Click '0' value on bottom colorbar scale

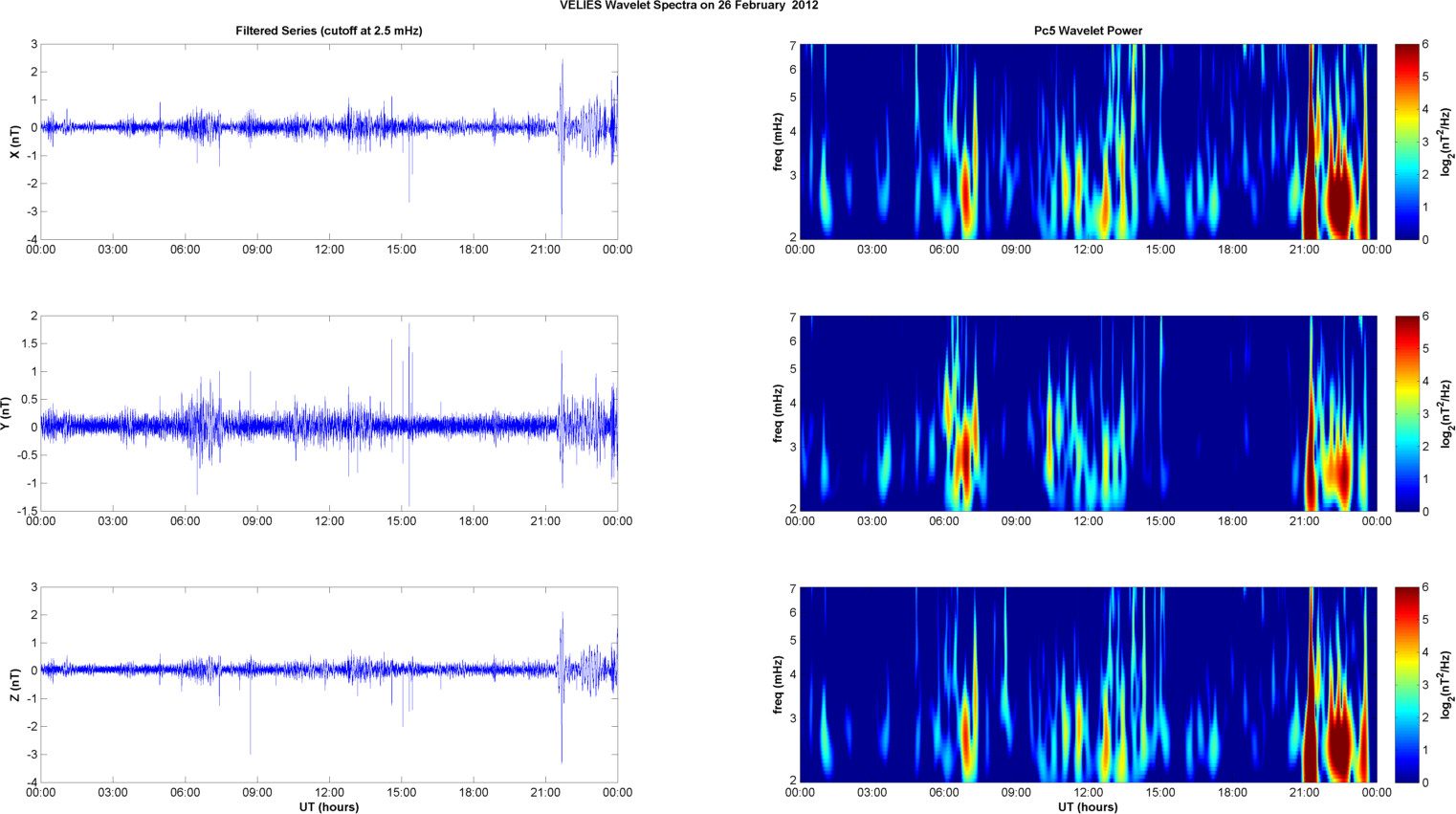[x=1425, y=782]
